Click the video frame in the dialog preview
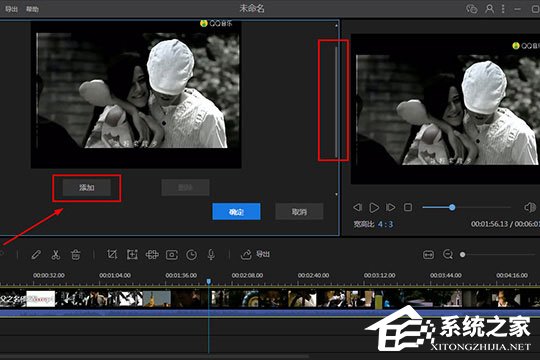540x360 pixels. pyautogui.click(x=136, y=95)
